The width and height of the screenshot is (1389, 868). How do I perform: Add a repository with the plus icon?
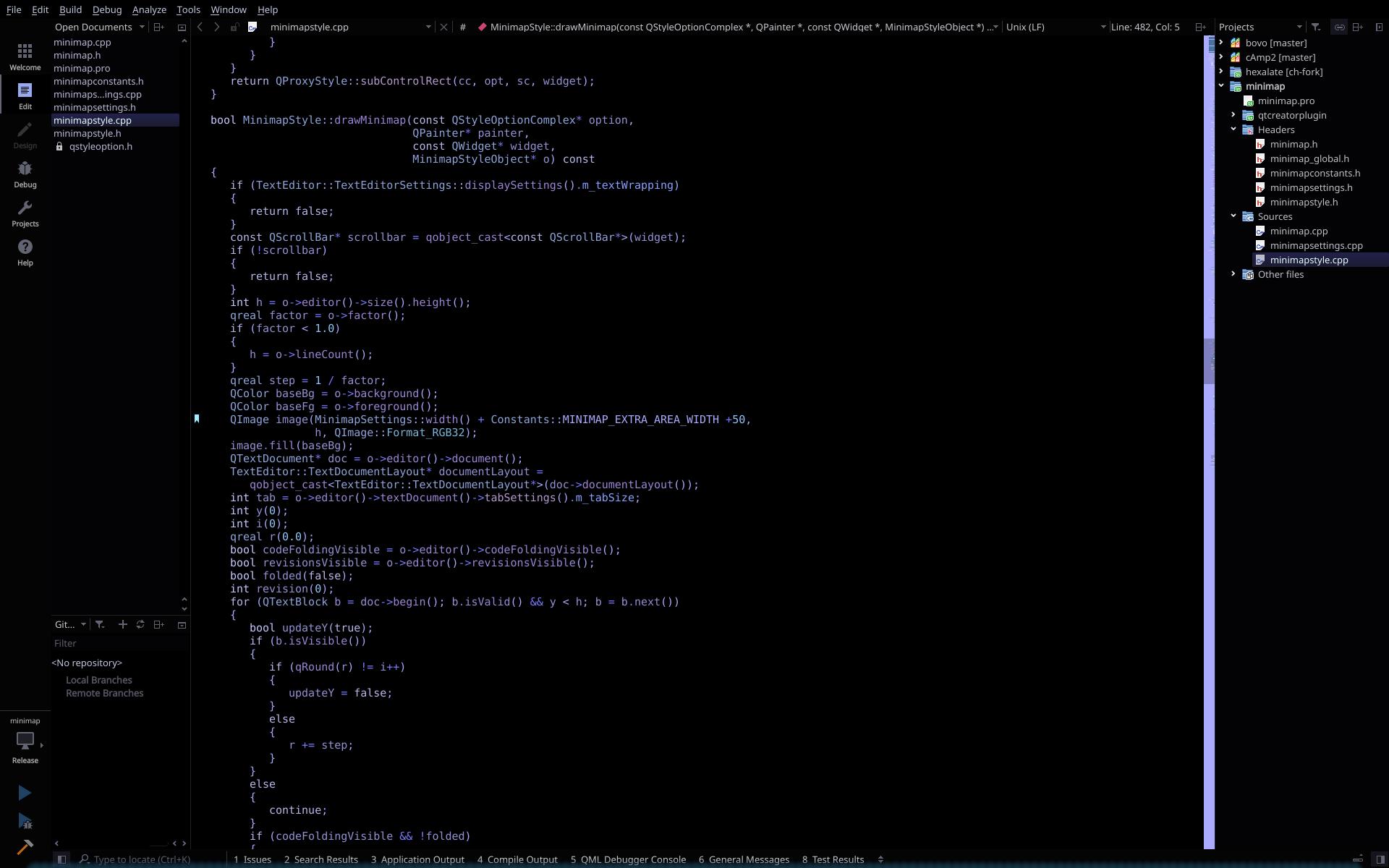click(x=122, y=624)
